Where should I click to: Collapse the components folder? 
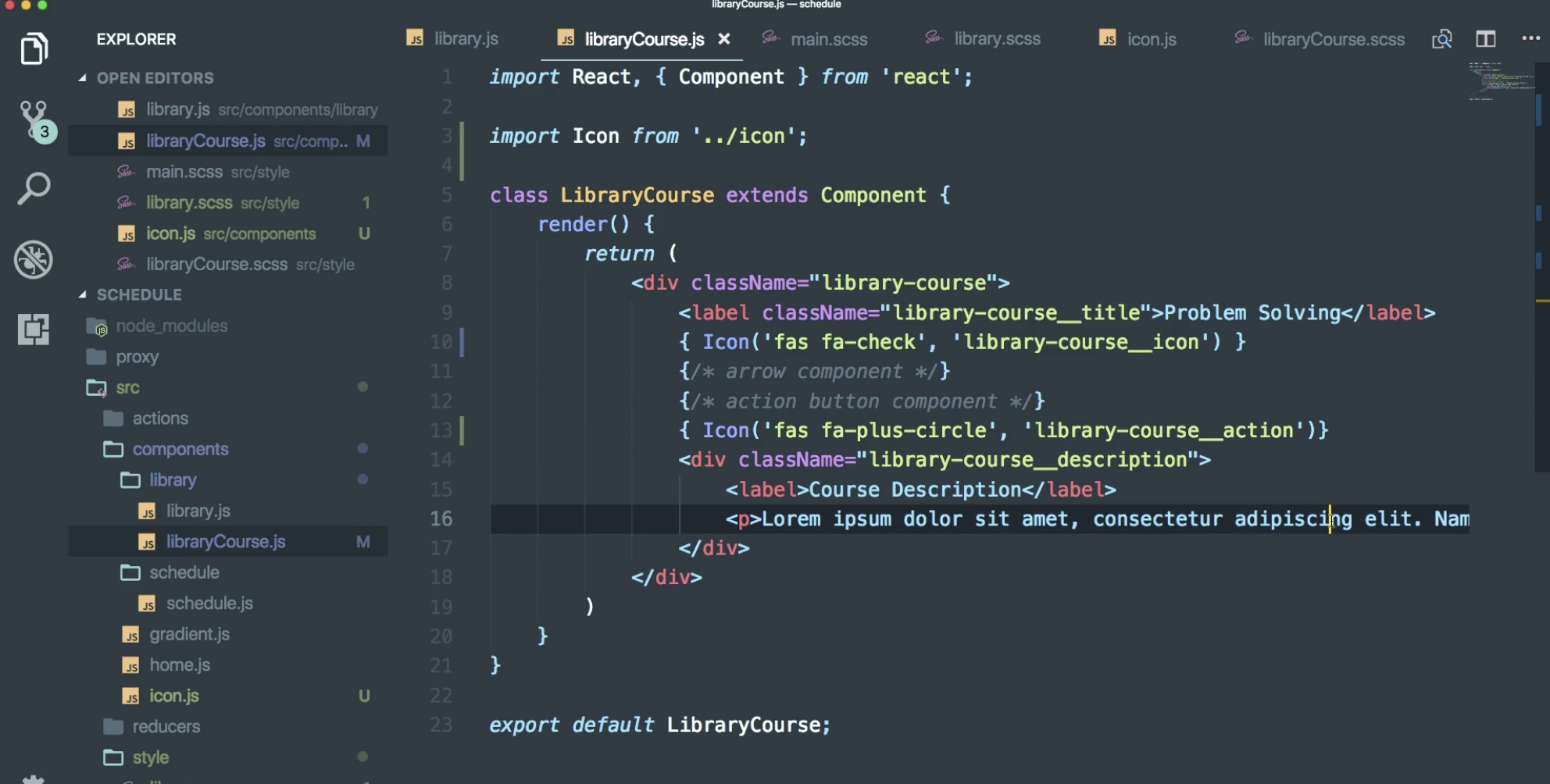166,449
